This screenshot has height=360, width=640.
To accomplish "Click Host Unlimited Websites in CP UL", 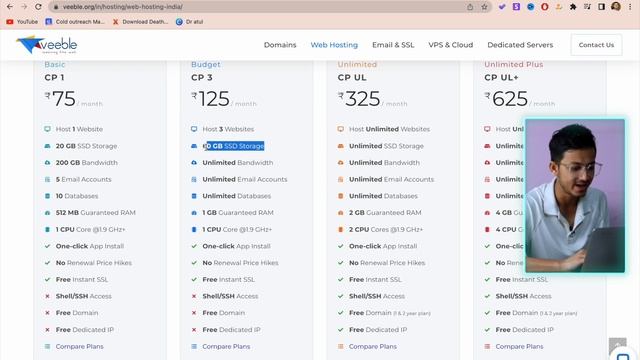I will coord(389,129).
